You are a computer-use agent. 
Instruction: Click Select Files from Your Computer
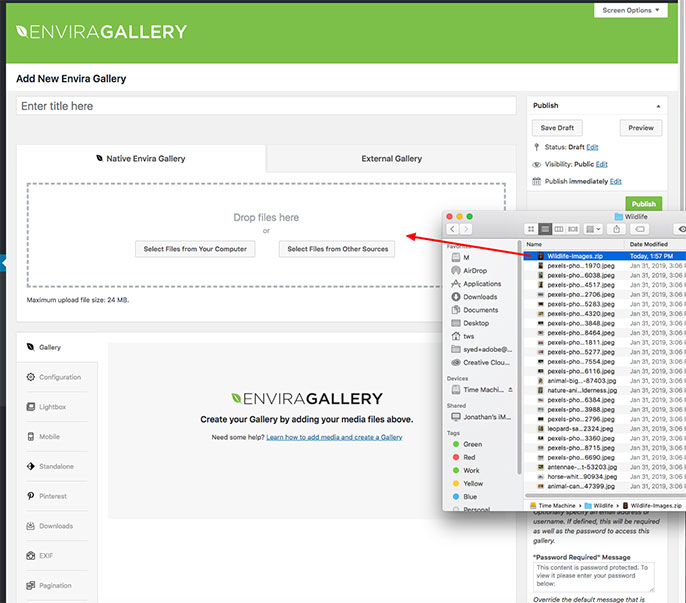[195, 249]
